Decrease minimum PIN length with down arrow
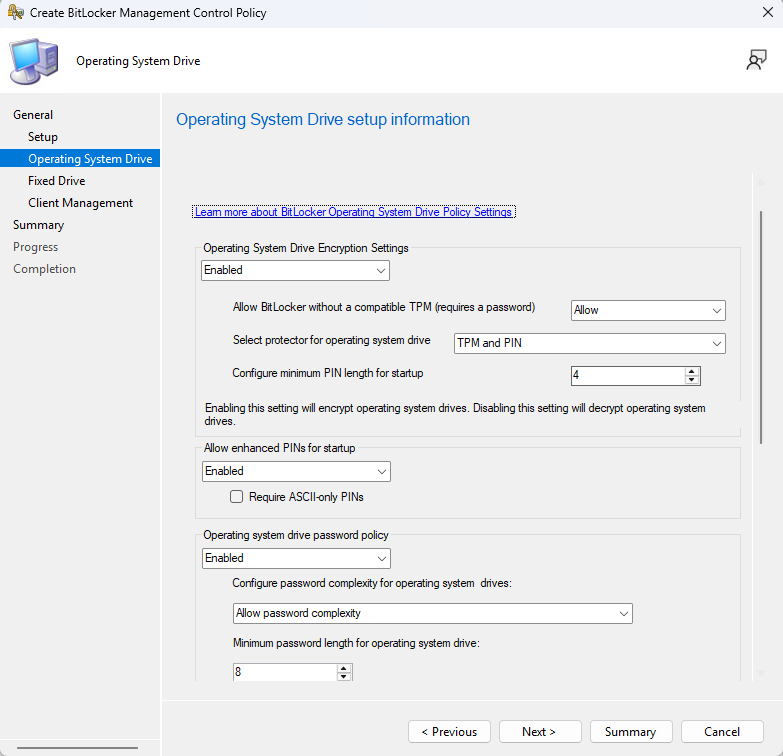The height and width of the screenshot is (756, 783). [692, 380]
